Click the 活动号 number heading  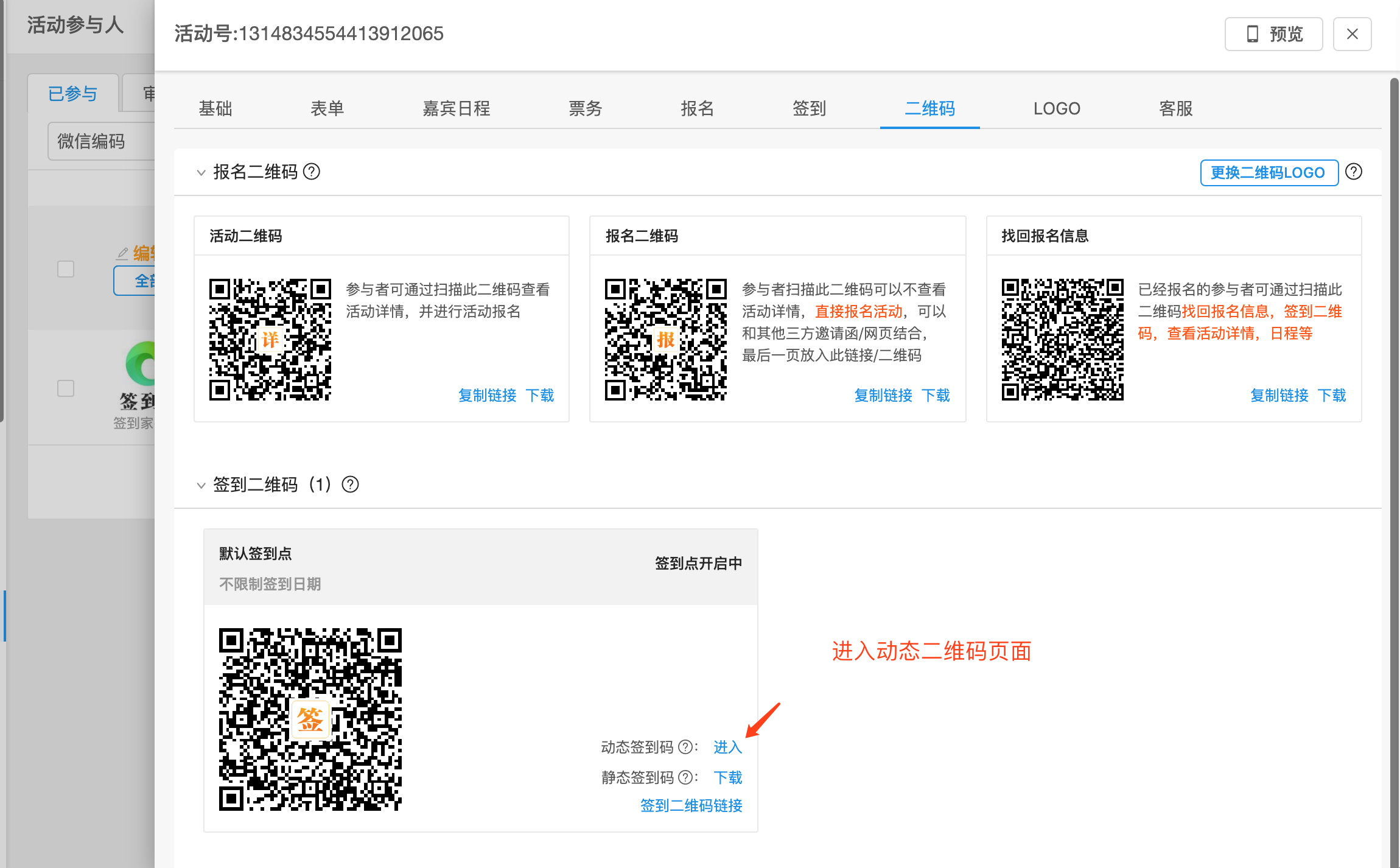(x=309, y=33)
